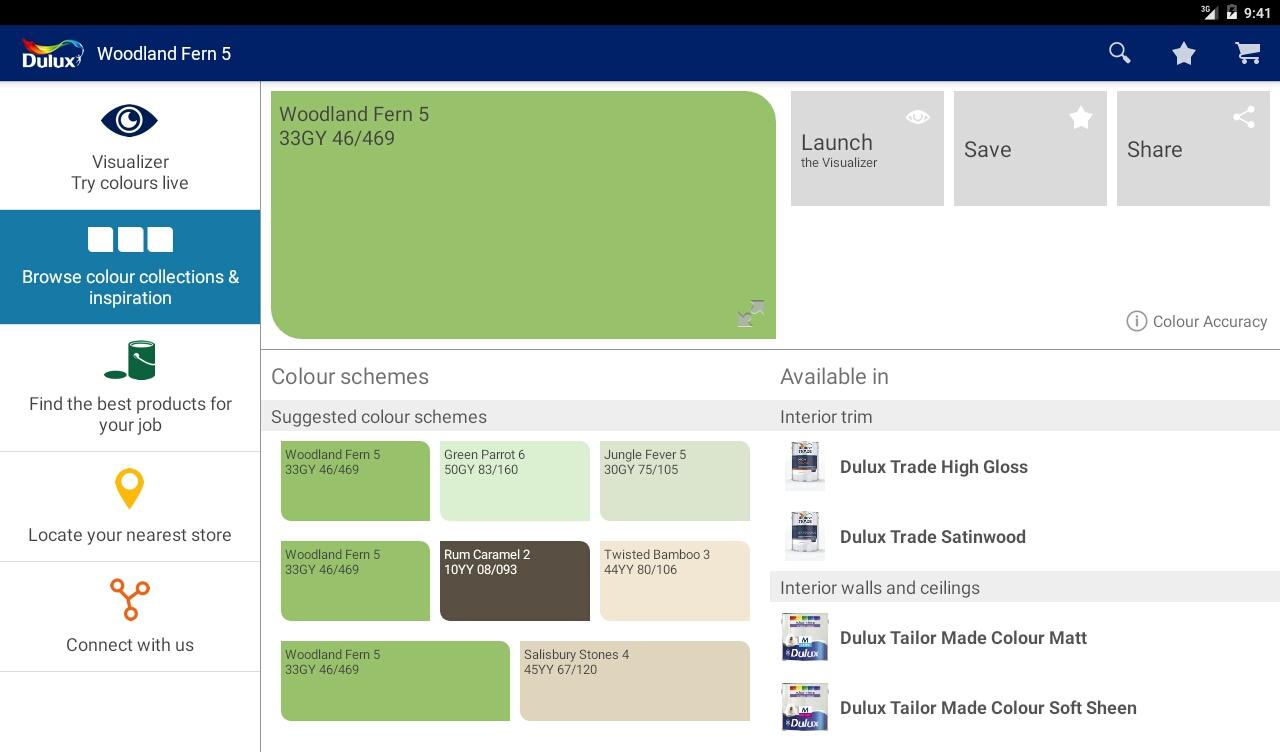
Task: Tap the Available in title
Action: (834, 377)
